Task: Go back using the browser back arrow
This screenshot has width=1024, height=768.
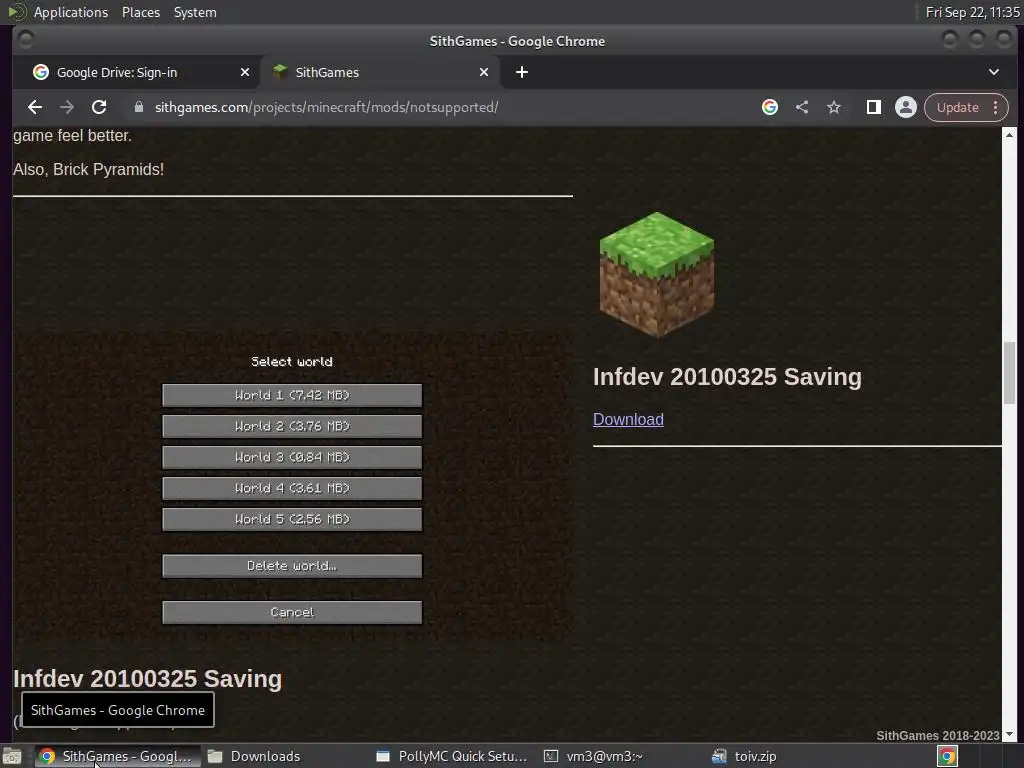Action: tap(35, 107)
